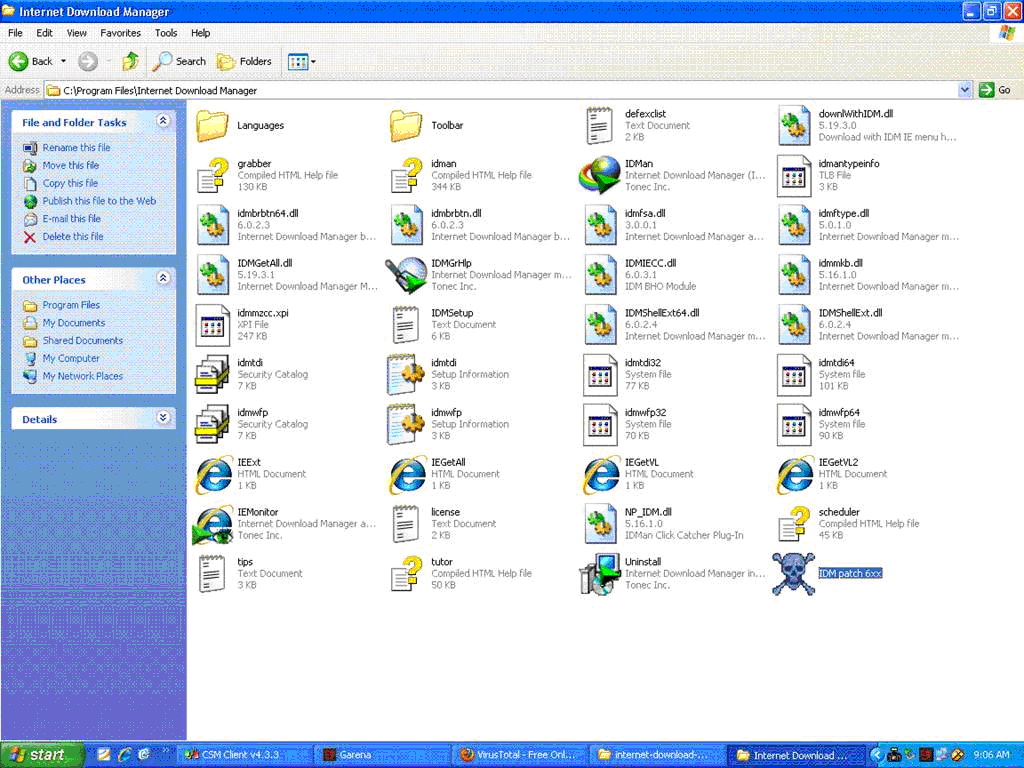This screenshot has width=1024, height=768.
Task: Select the Toolbar folder icon
Action: click(x=406, y=125)
